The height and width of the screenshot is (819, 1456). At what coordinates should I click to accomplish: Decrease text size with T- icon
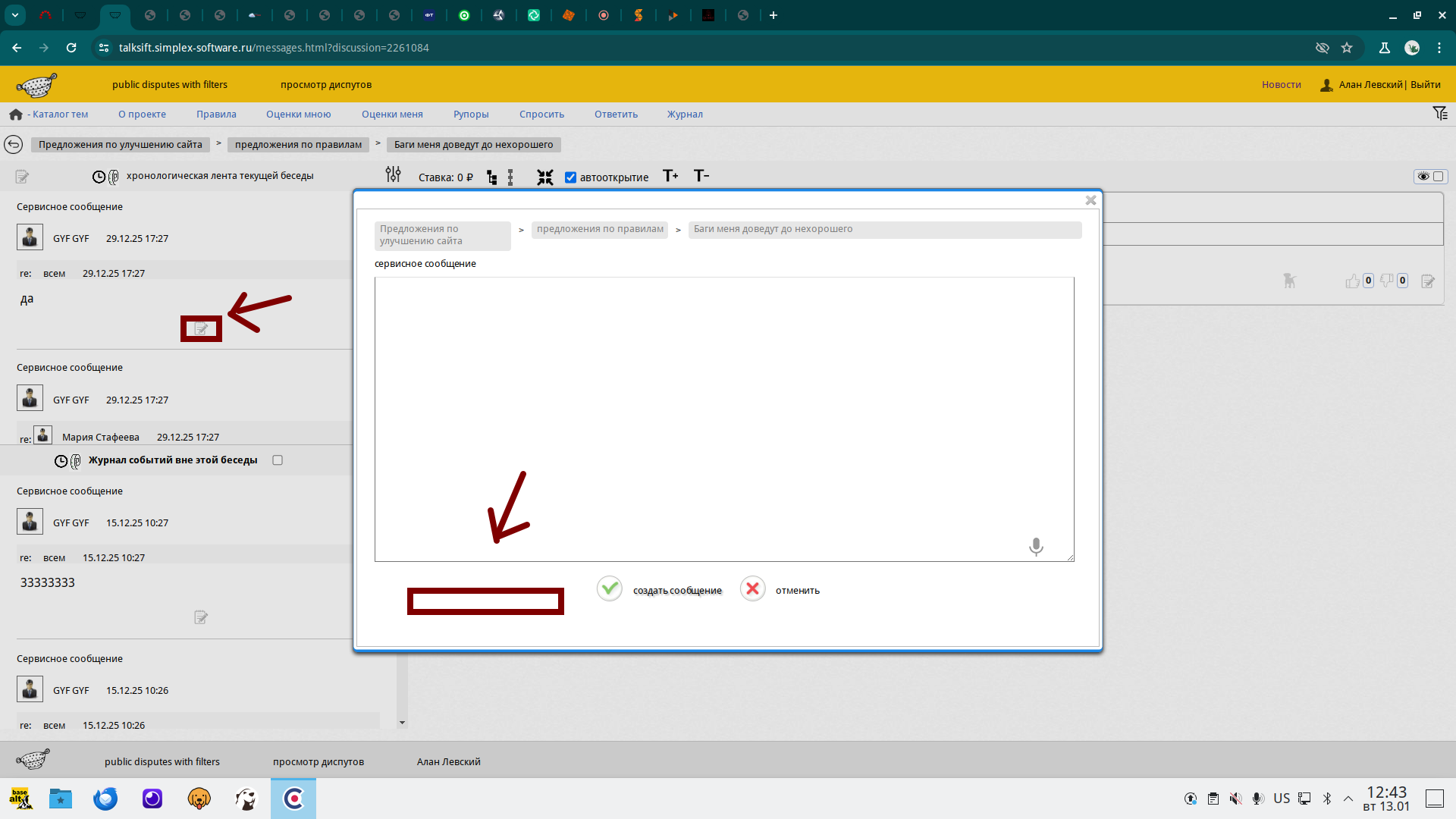tap(701, 176)
